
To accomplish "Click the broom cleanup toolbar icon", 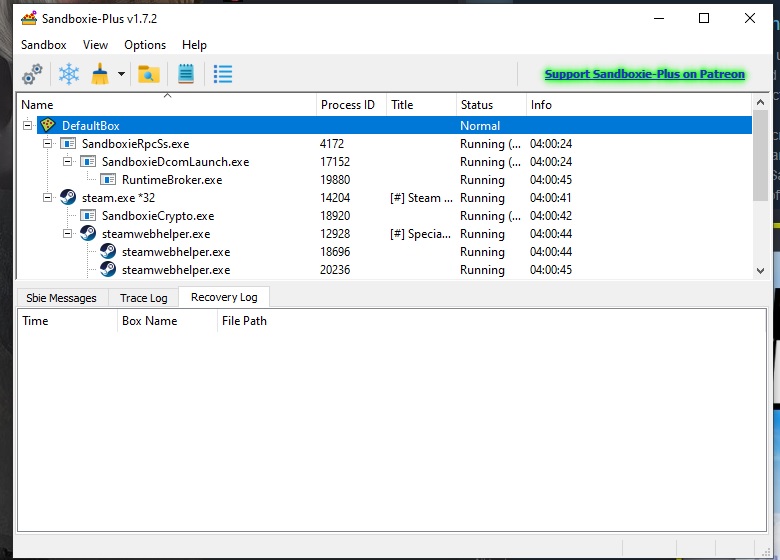I will pyautogui.click(x=100, y=74).
